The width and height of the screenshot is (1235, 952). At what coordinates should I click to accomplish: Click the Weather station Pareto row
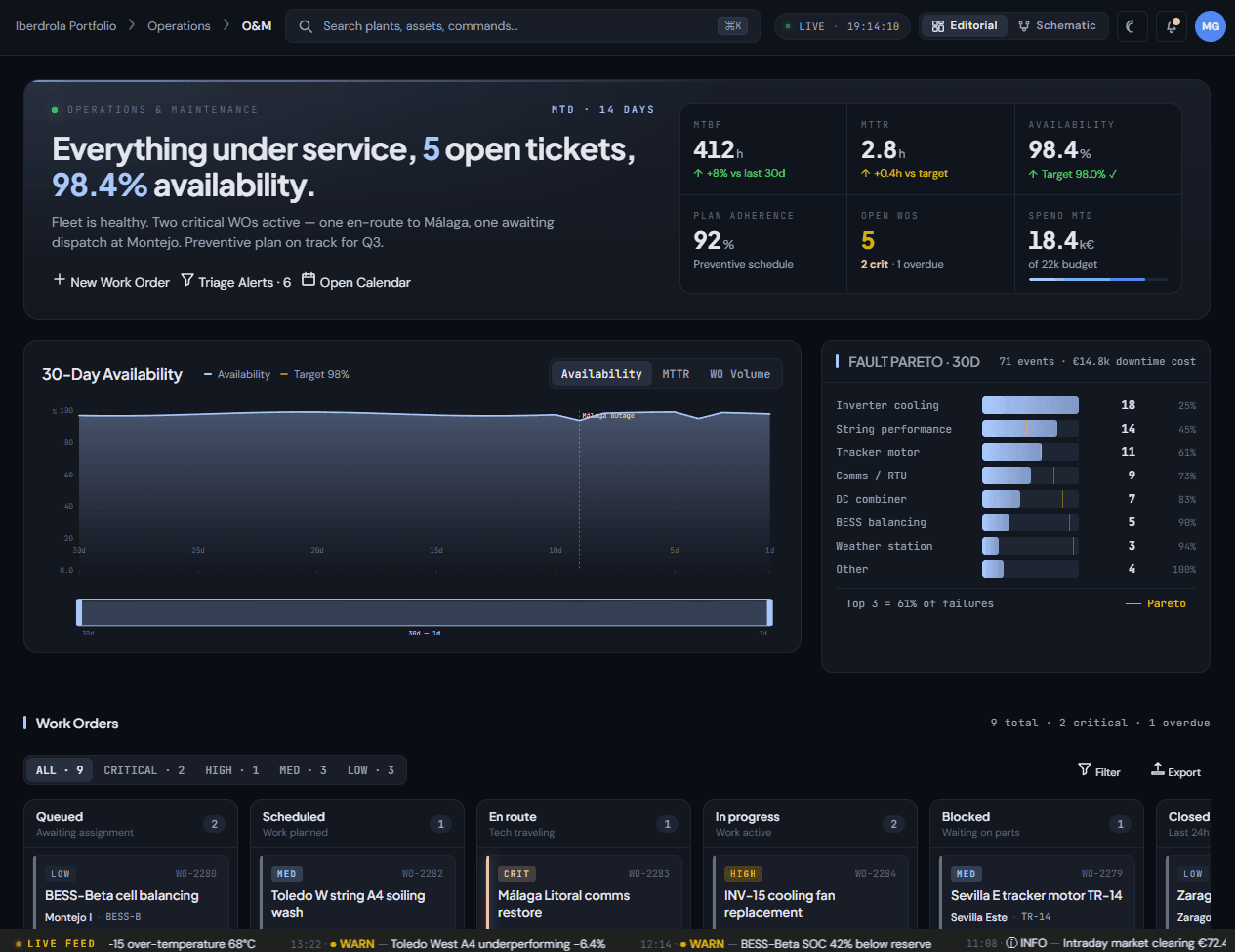[x=1015, y=546]
